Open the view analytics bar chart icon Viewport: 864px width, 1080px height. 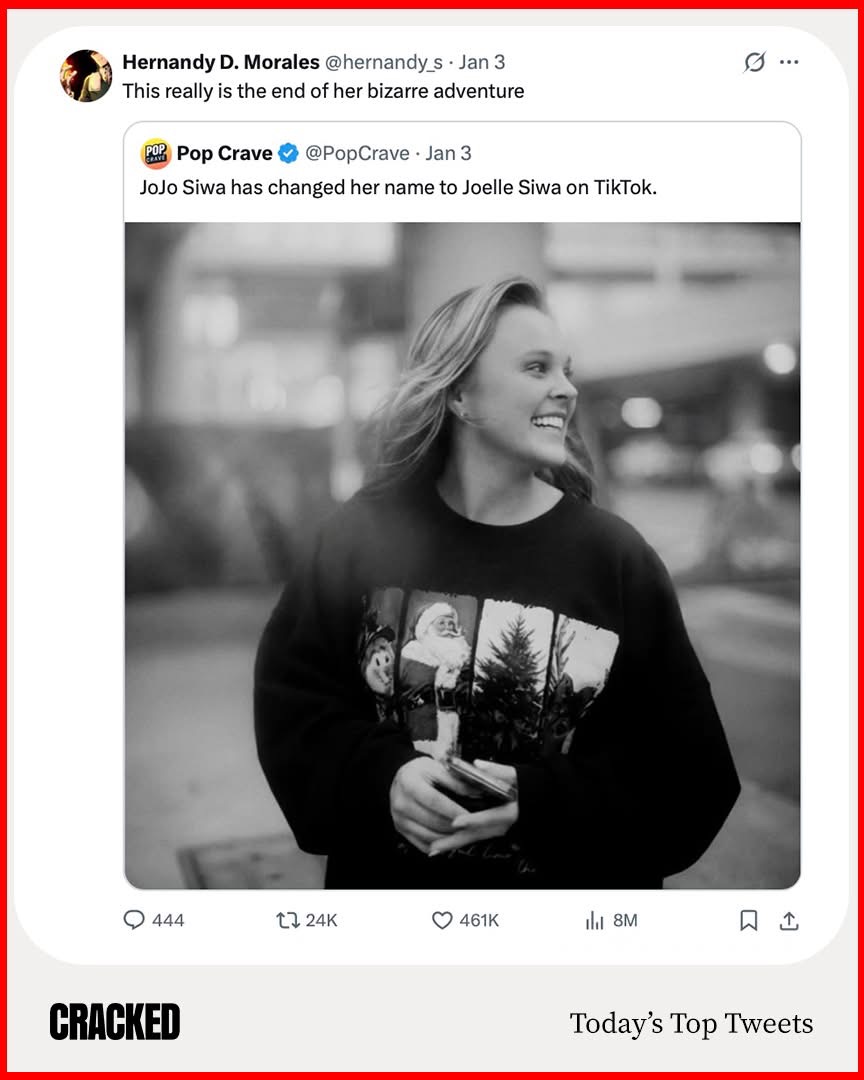tap(595, 920)
